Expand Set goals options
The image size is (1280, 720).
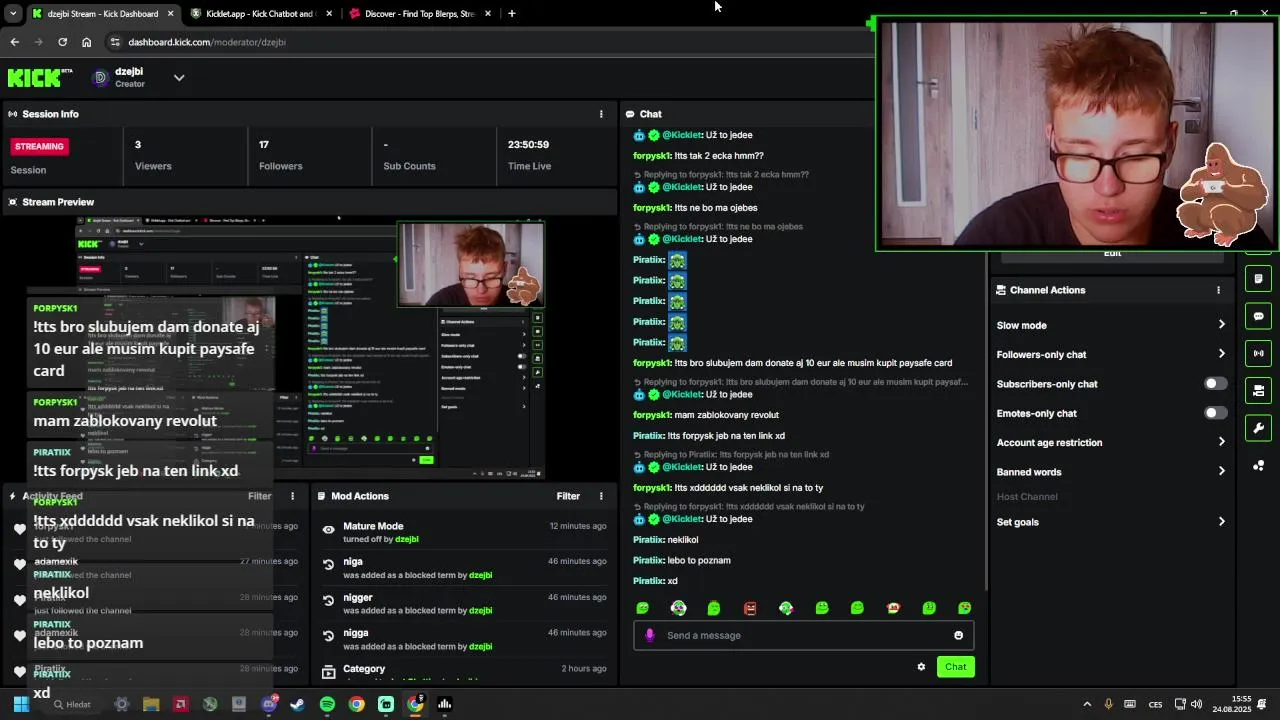coord(1221,522)
